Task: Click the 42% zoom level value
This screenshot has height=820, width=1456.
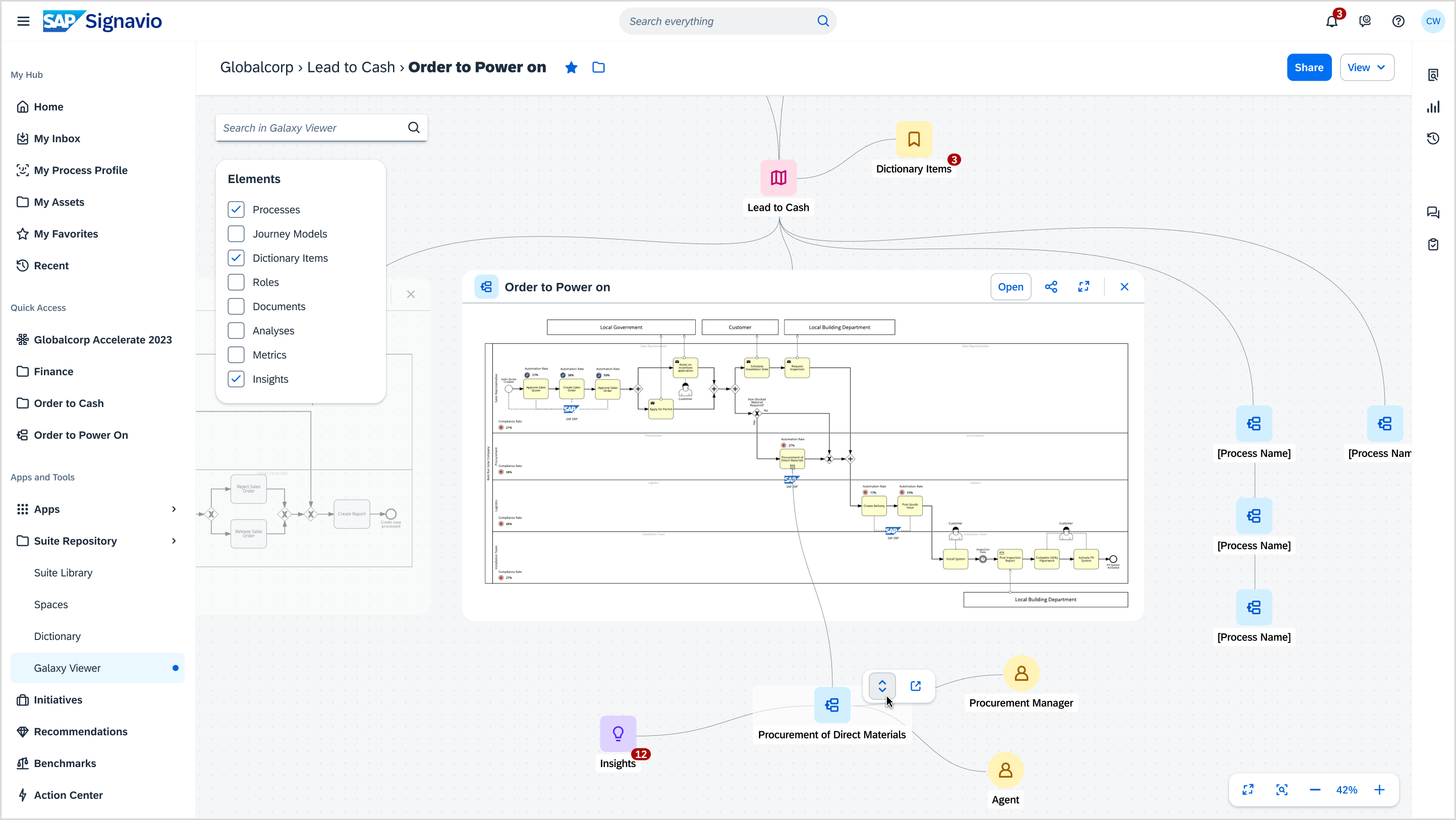Action: (x=1347, y=790)
